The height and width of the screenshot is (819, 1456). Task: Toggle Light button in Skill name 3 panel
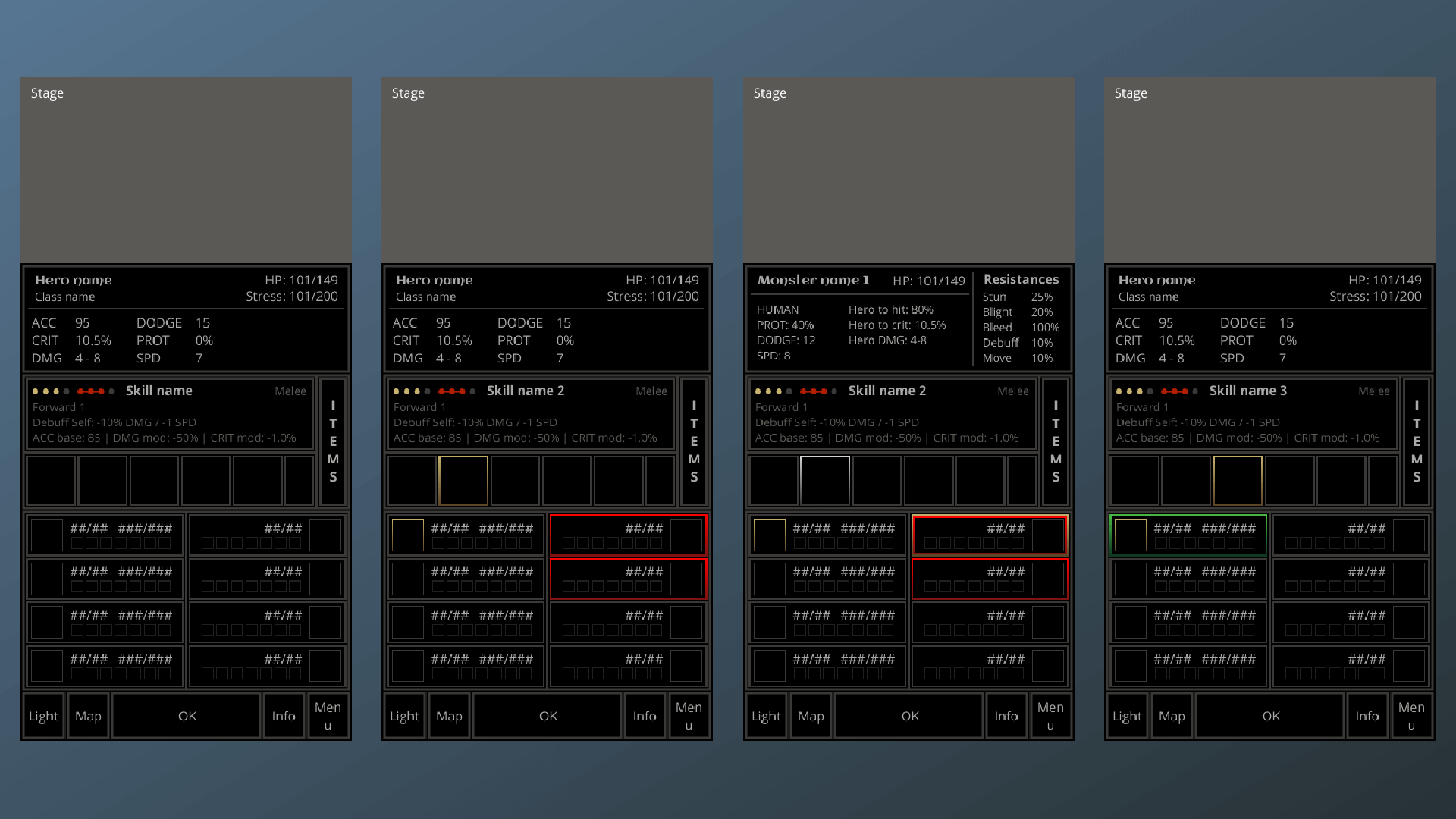click(x=1127, y=716)
